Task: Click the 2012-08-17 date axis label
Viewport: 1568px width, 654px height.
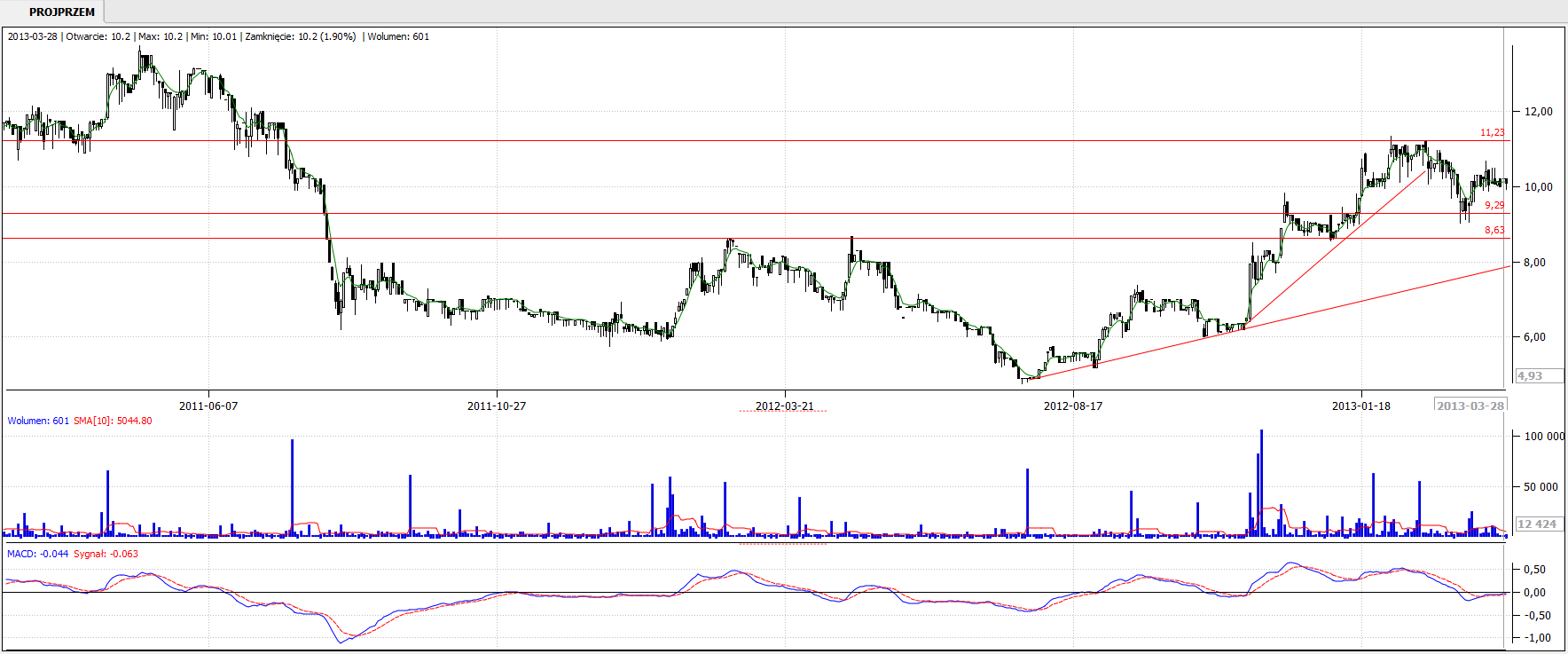Action: [x=1073, y=406]
